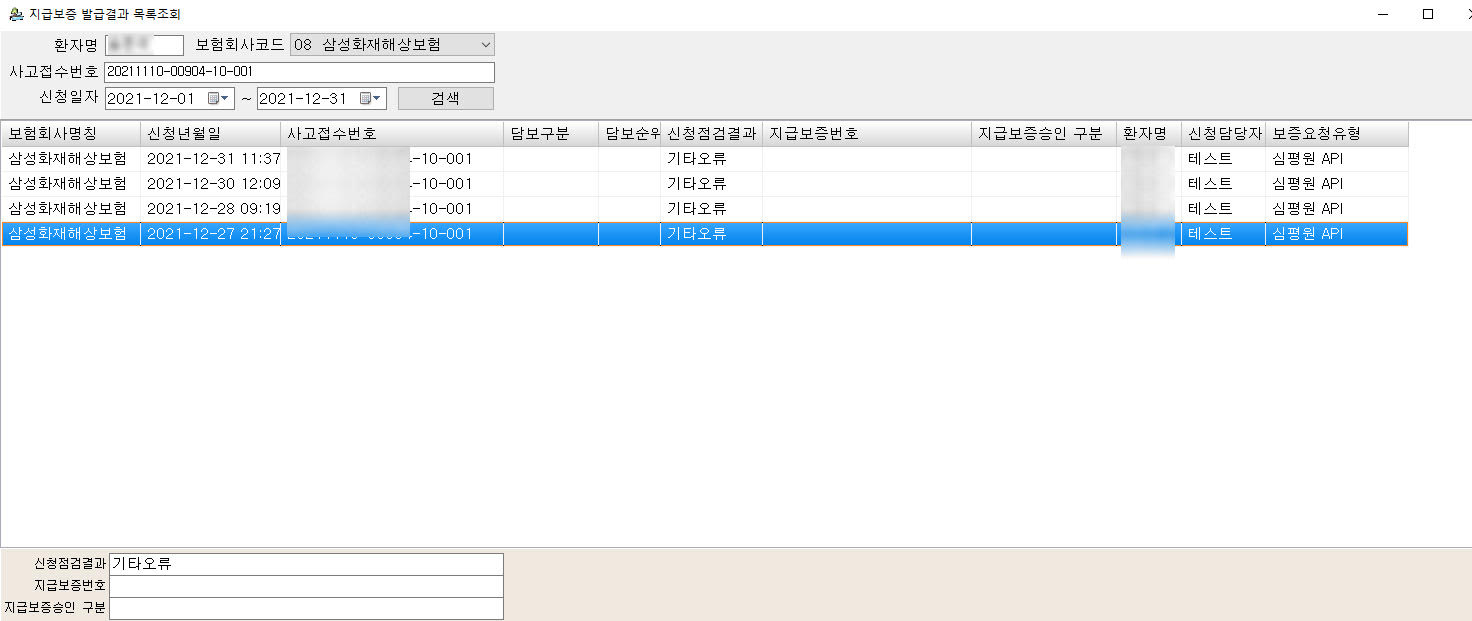Click the 신청점검결과 column header
This screenshot has height=621, width=1472.
(x=710, y=134)
